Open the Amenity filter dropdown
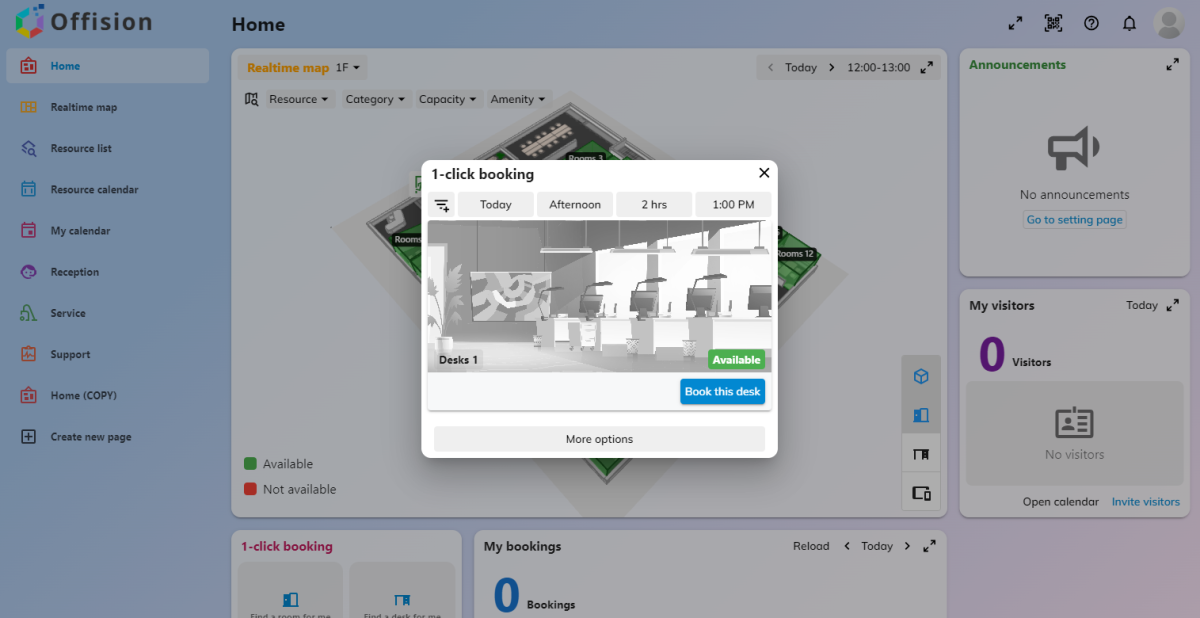 [518, 99]
